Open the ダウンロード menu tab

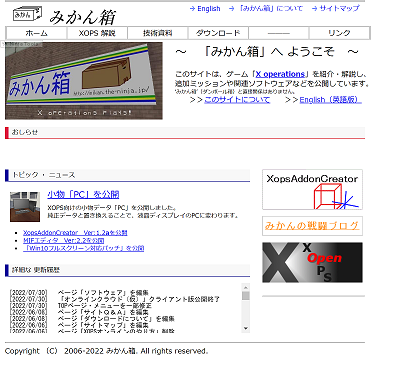[x=218, y=33]
